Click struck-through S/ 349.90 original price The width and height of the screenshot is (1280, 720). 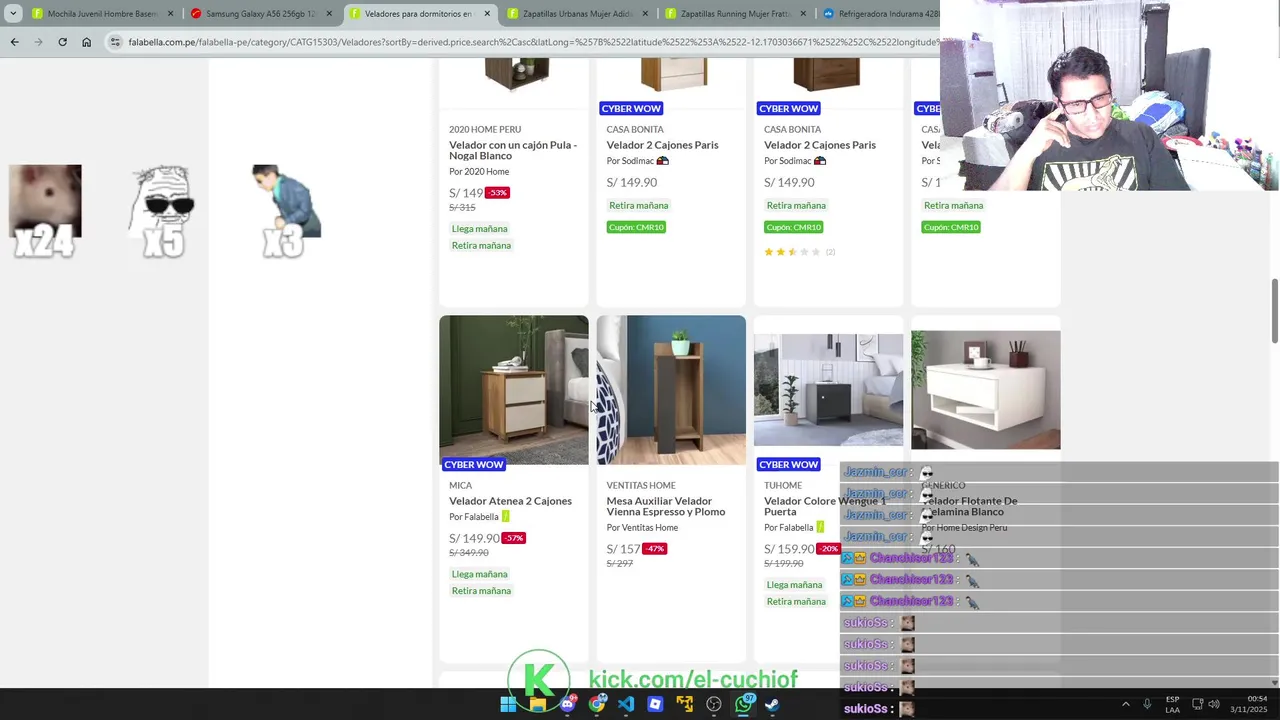pos(469,553)
